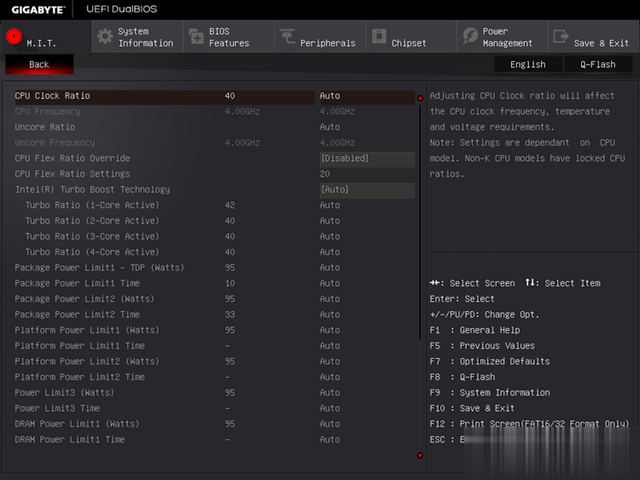Open CPU Flex Ratio Override [Disabled] dropdown

(367, 158)
